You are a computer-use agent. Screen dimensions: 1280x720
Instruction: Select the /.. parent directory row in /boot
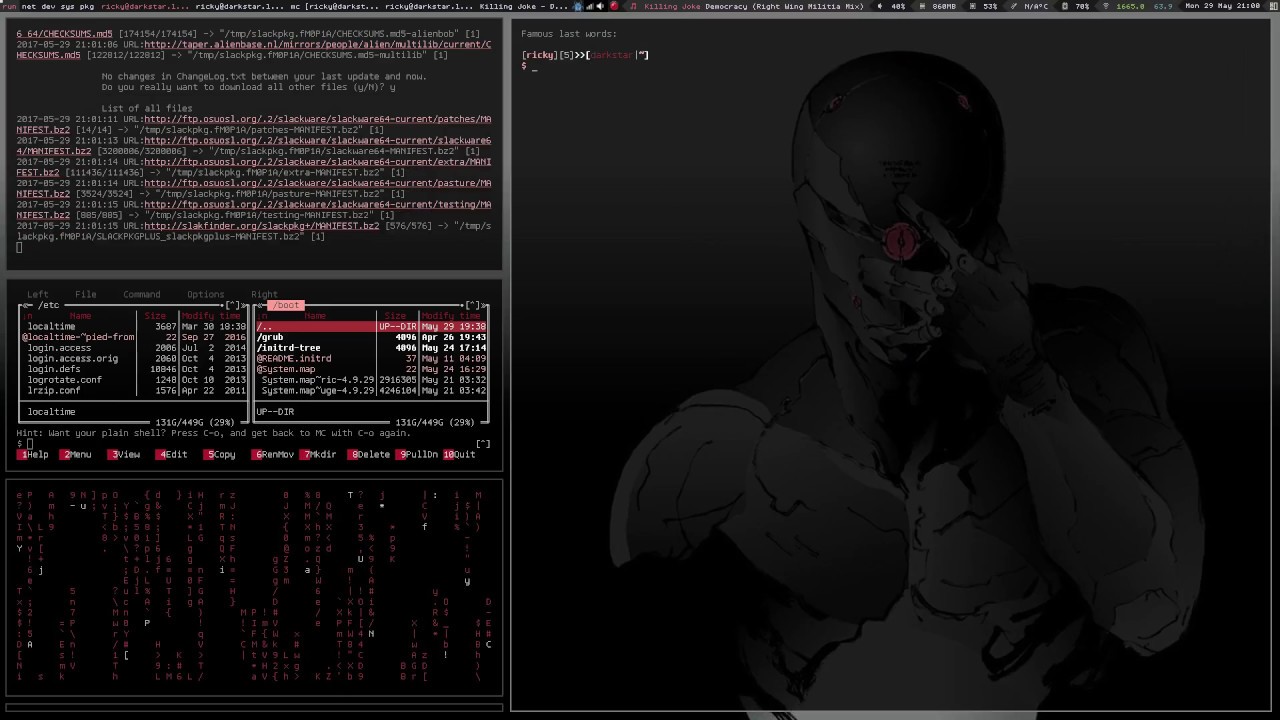point(371,327)
